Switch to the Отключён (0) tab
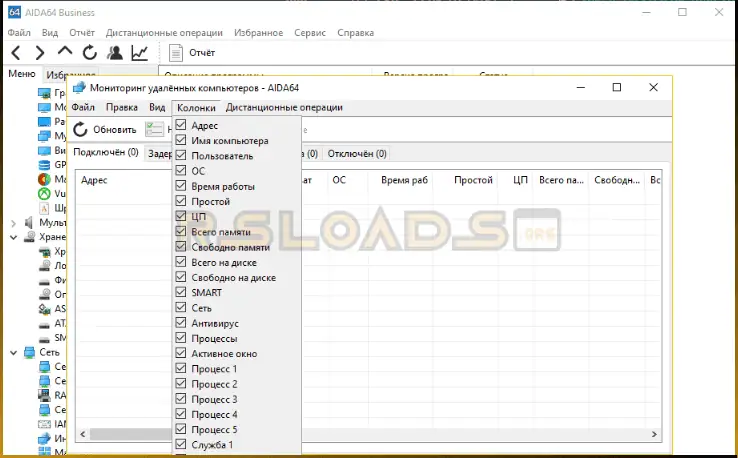The width and height of the screenshot is (738, 458). click(x=357, y=153)
